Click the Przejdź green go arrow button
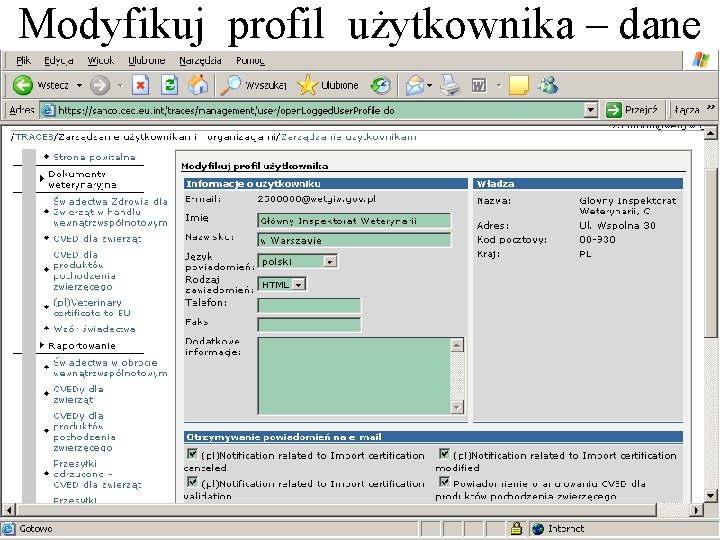This screenshot has height=540, width=720. pos(613,110)
